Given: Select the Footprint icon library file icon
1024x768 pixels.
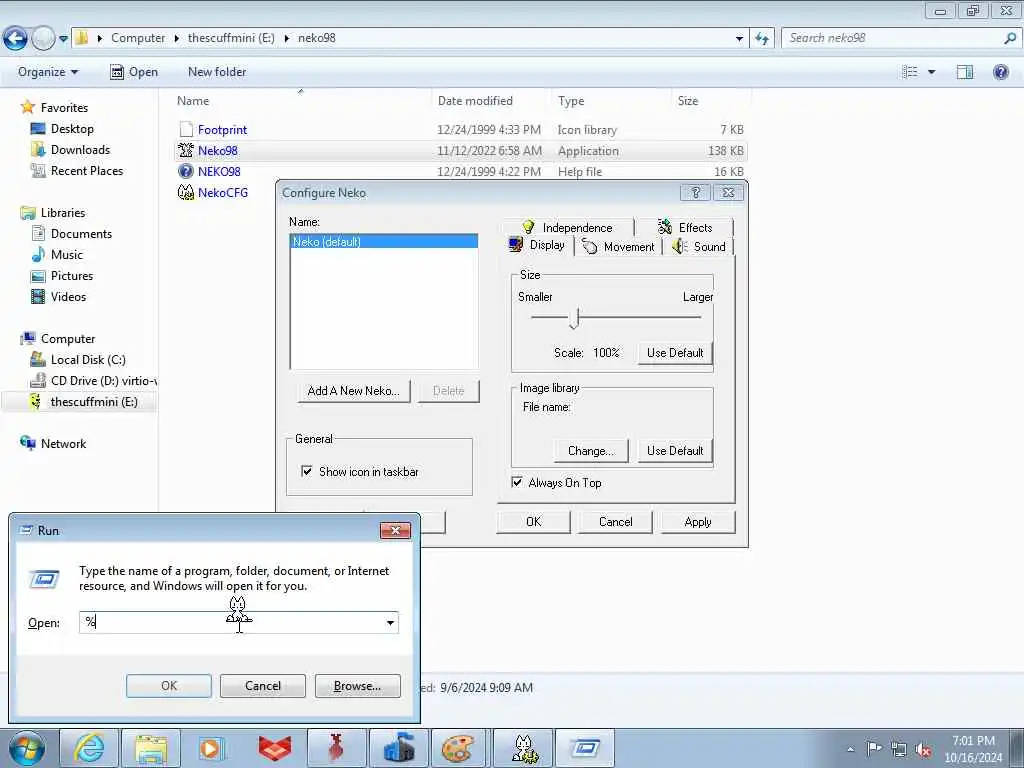Looking at the screenshot, I should (186, 129).
